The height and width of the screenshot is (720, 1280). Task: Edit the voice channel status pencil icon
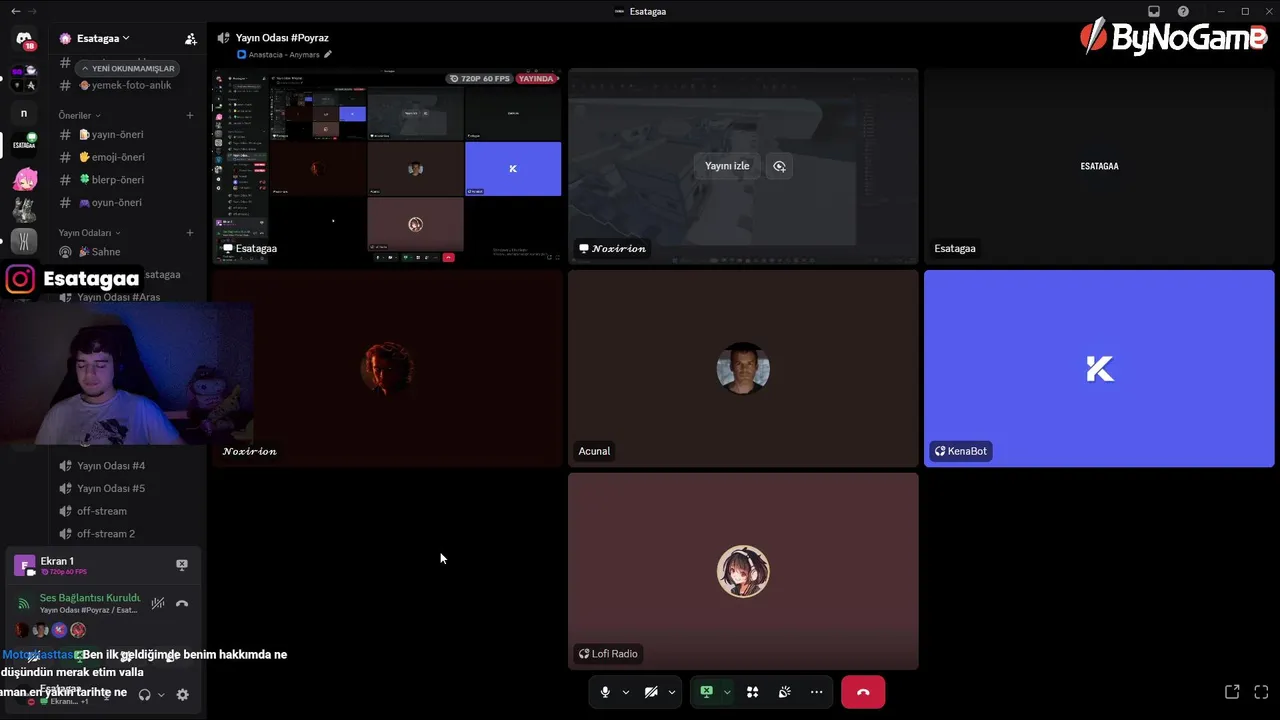pos(328,55)
